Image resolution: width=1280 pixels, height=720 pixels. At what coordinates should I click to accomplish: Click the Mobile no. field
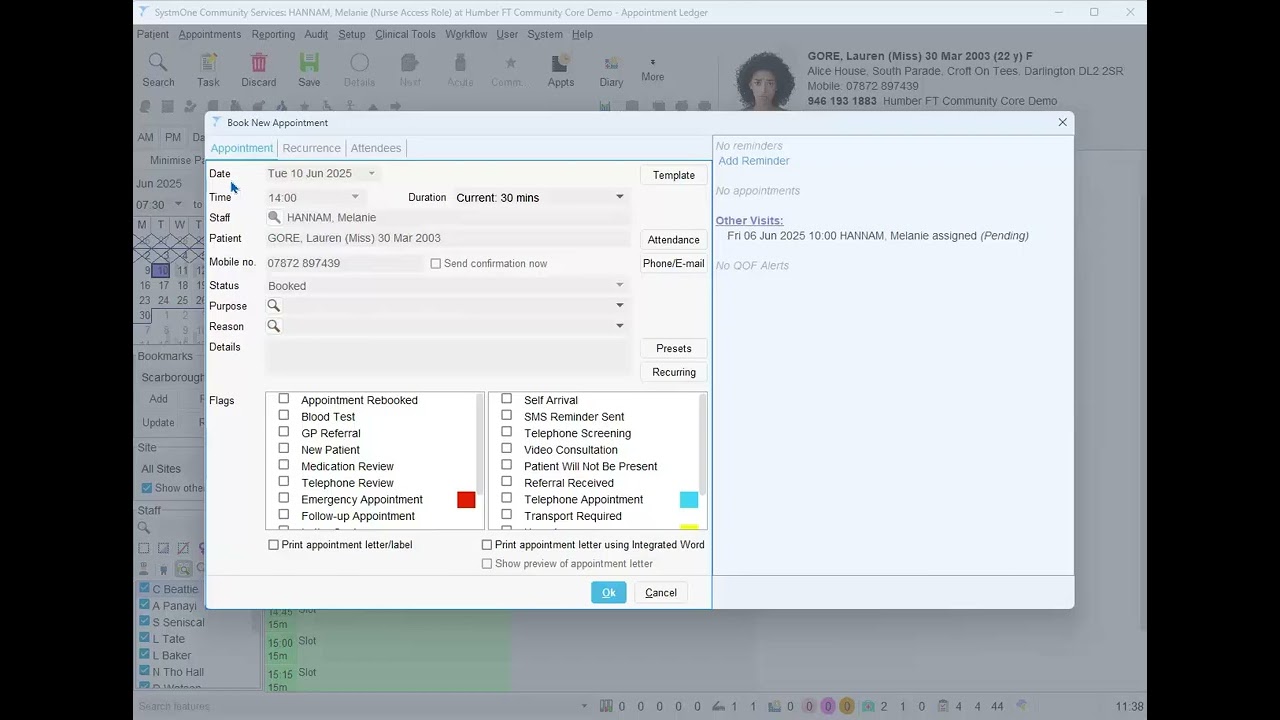click(x=345, y=263)
